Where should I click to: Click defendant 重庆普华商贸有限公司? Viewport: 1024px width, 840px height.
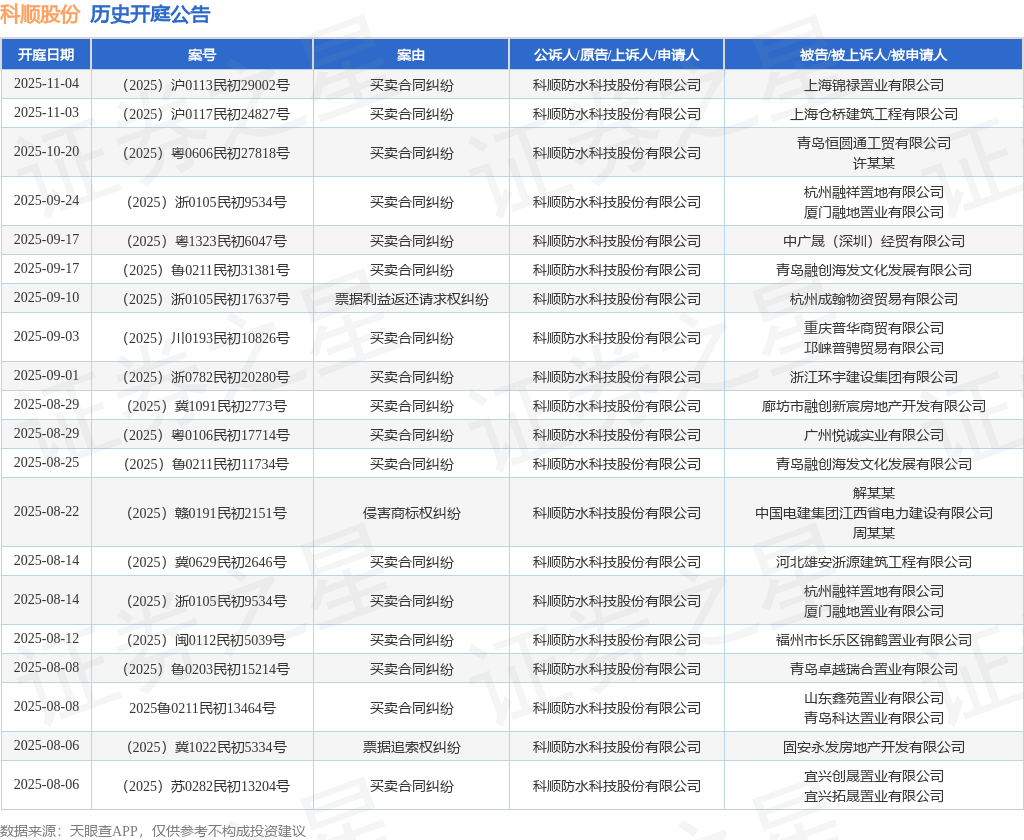[874, 328]
